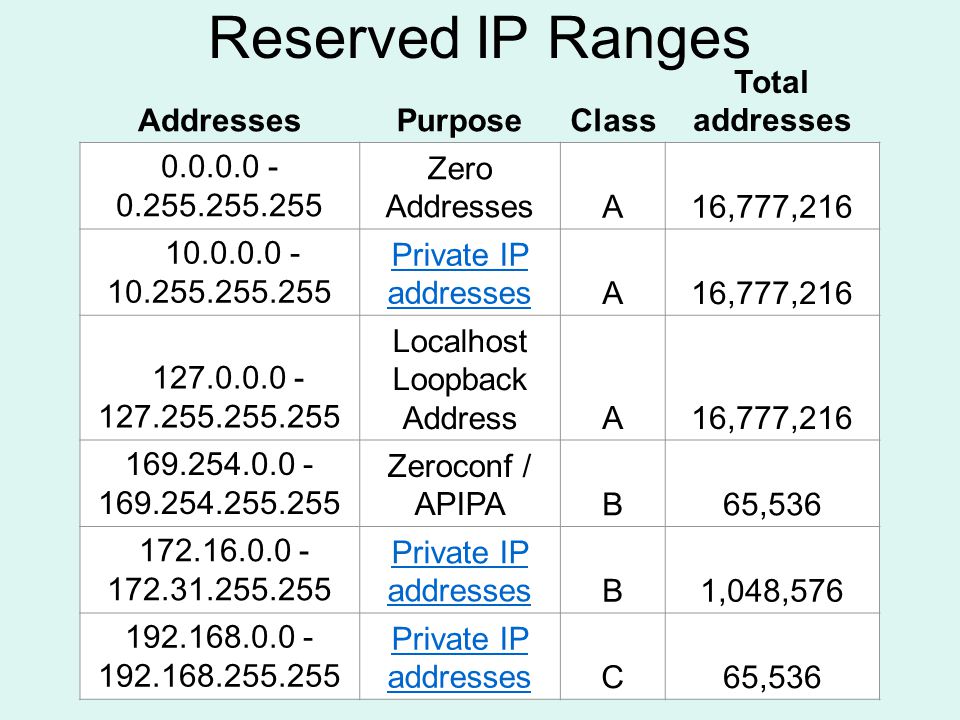Click the 192.168.0.0 - 192.168.255.255 cell
The width and height of the screenshot is (960, 720).
[219, 656]
